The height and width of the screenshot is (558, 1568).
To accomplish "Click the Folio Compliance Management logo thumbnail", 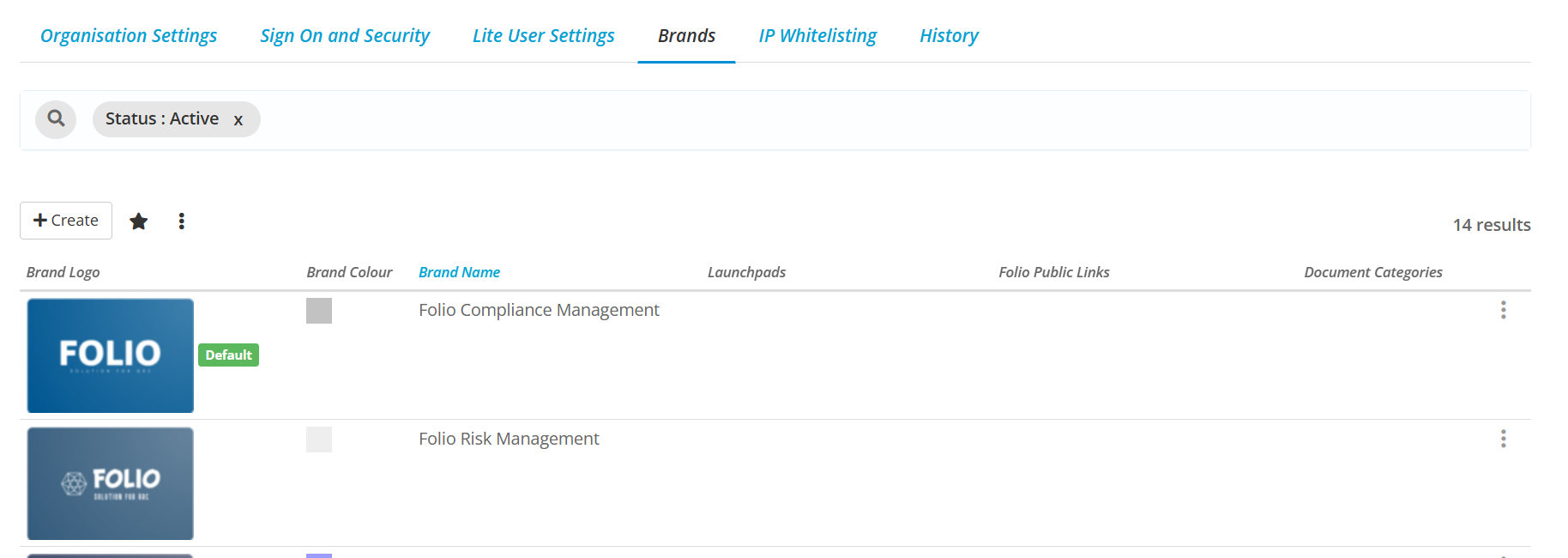I will [111, 355].
